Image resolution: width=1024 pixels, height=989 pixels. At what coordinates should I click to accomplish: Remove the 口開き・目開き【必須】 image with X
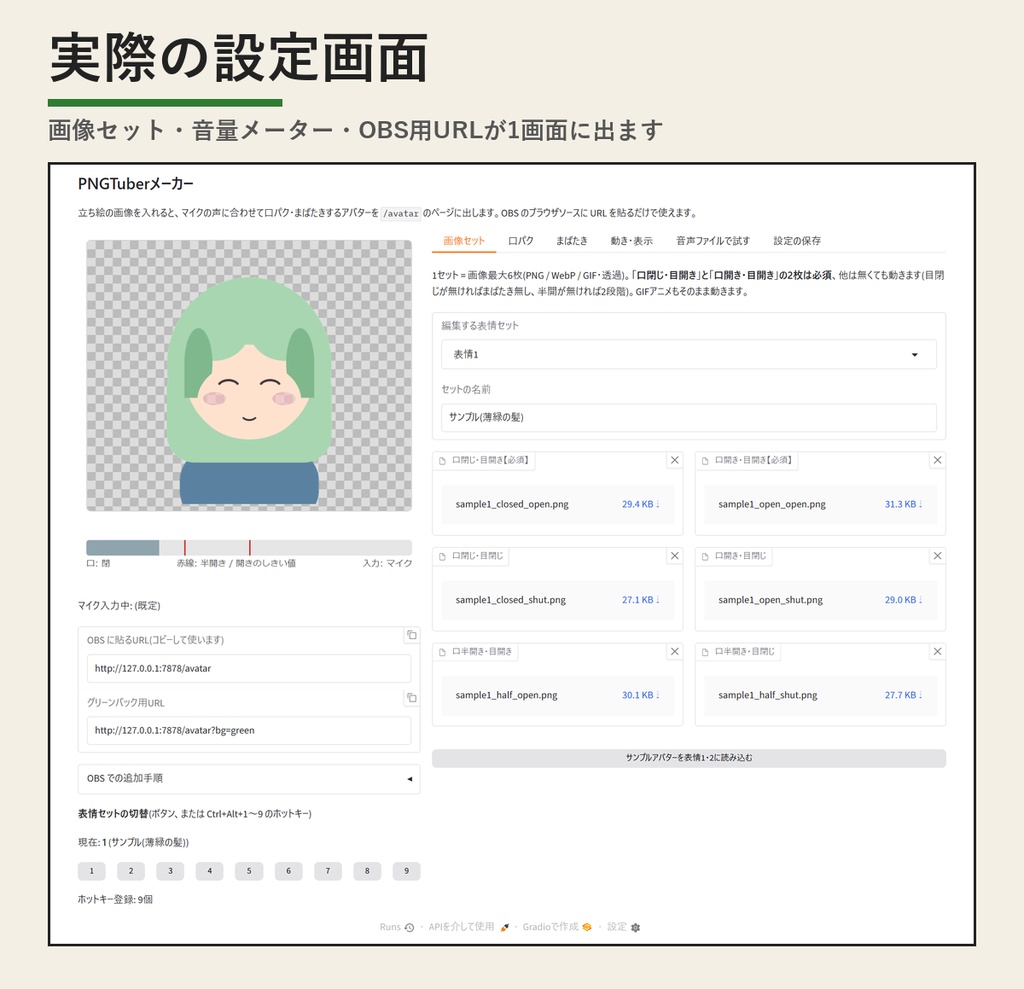pyautogui.click(x=937, y=460)
